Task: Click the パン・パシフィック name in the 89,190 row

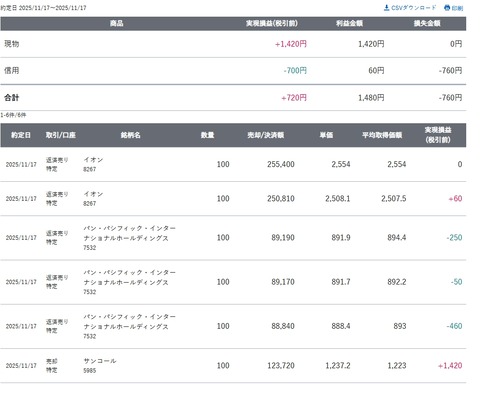Action: pos(129,233)
